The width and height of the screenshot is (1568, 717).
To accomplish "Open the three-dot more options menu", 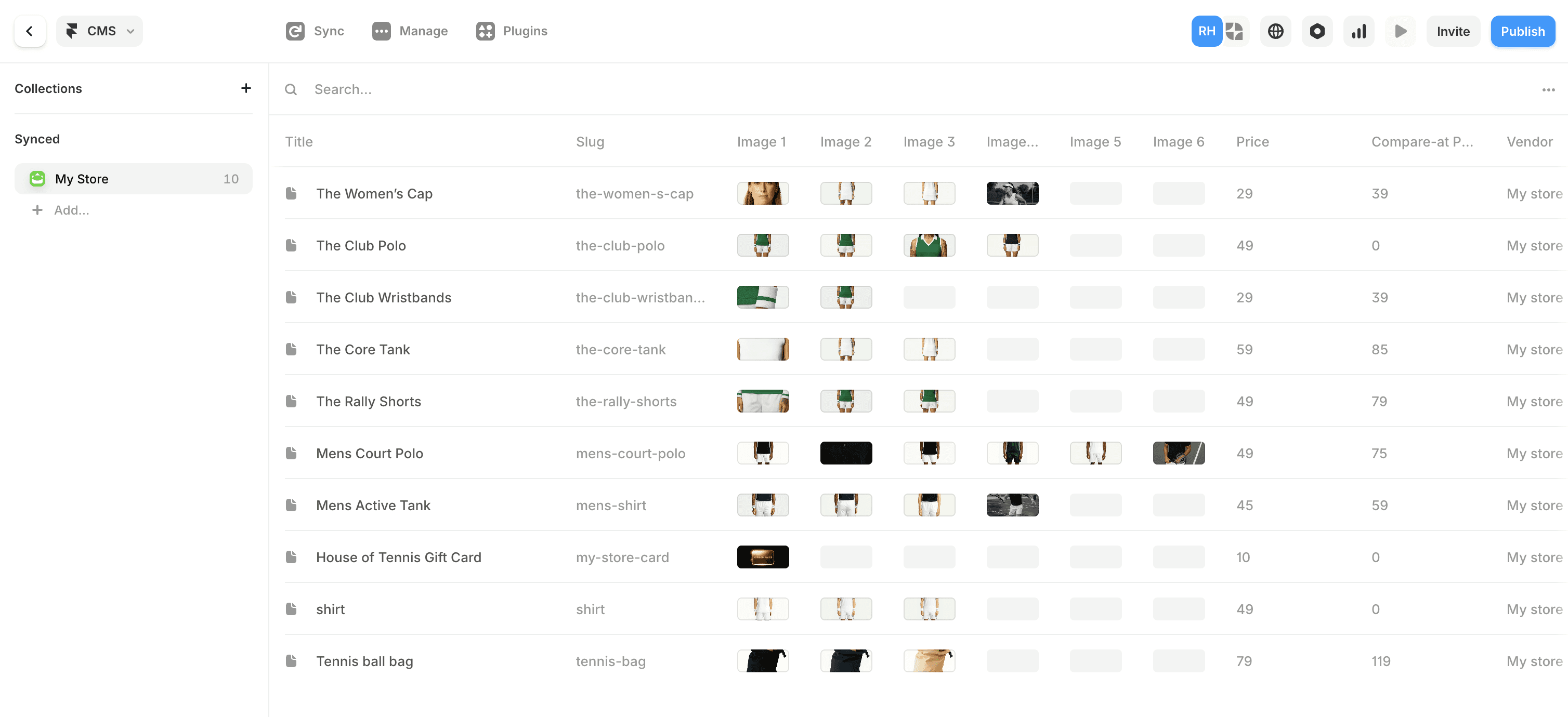I will [1549, 89].
